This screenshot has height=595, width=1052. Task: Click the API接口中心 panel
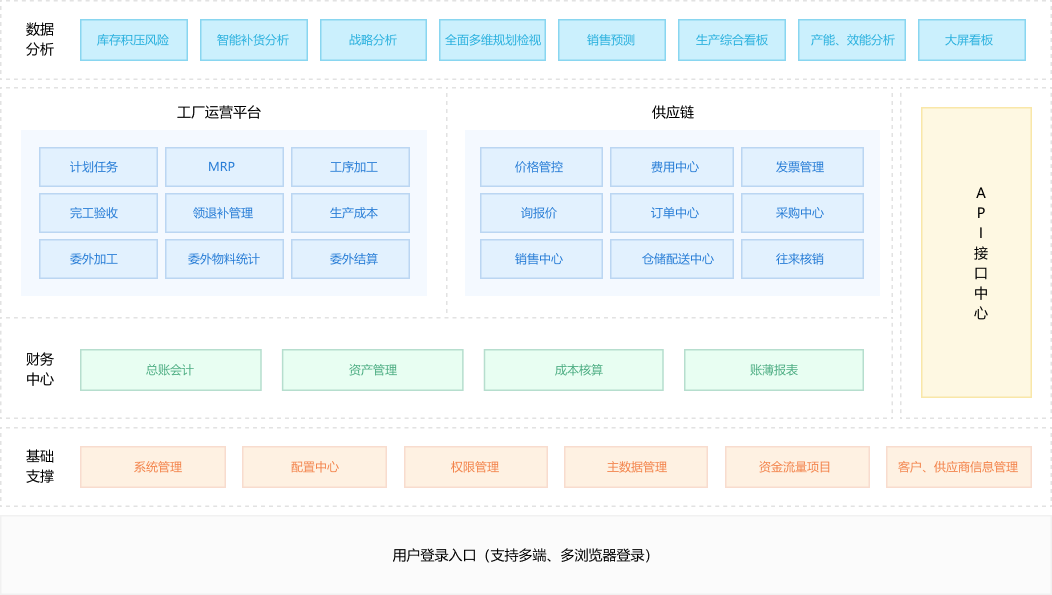coord(976,253)
